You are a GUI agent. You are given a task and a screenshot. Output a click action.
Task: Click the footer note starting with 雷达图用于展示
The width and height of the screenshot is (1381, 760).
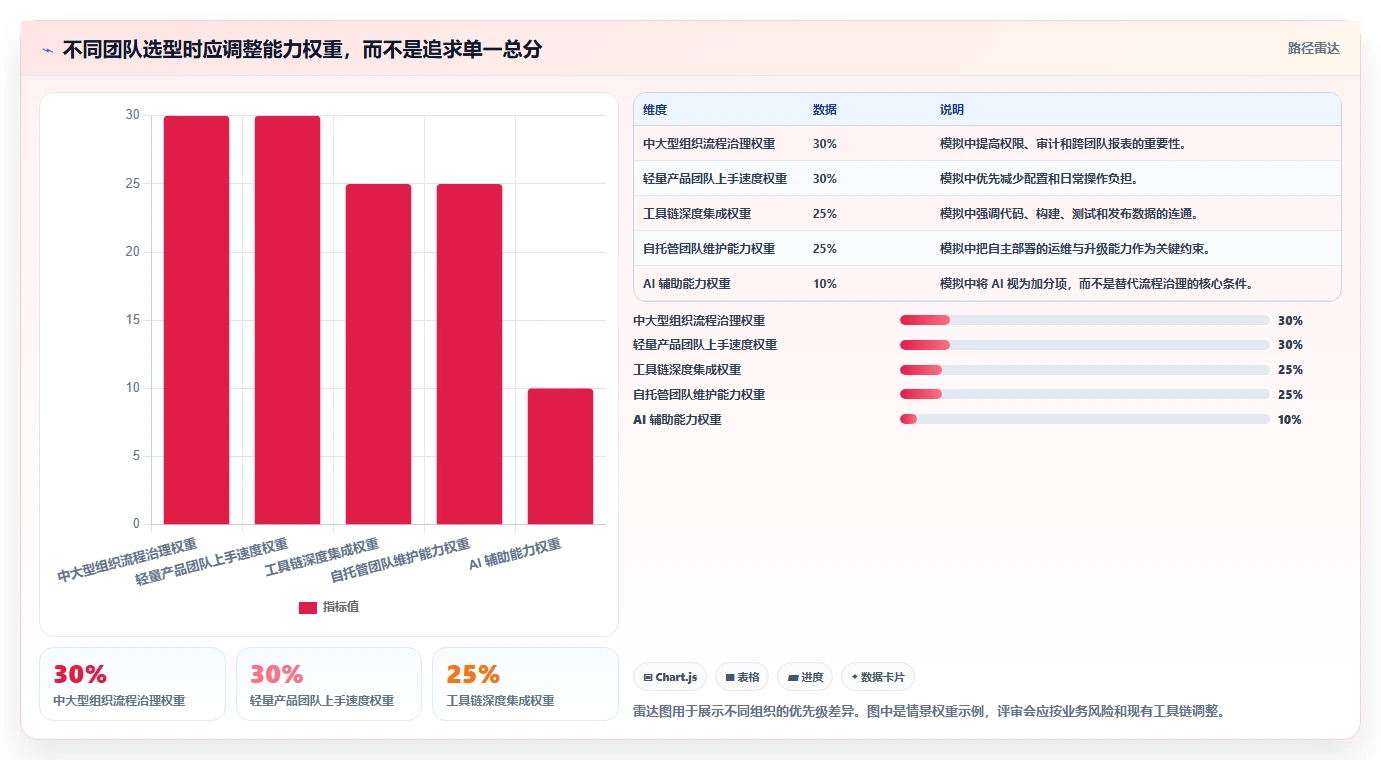[929, 712]
